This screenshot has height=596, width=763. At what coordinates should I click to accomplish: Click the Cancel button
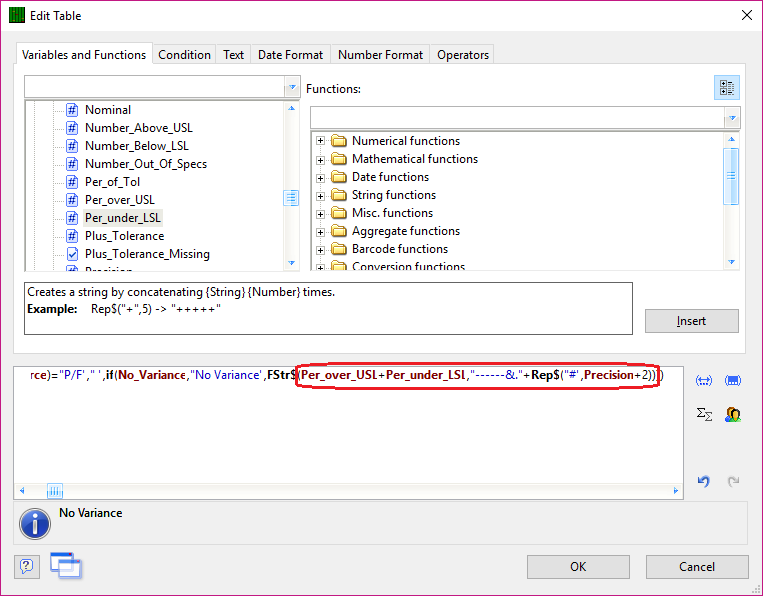[x=697, y=567]
